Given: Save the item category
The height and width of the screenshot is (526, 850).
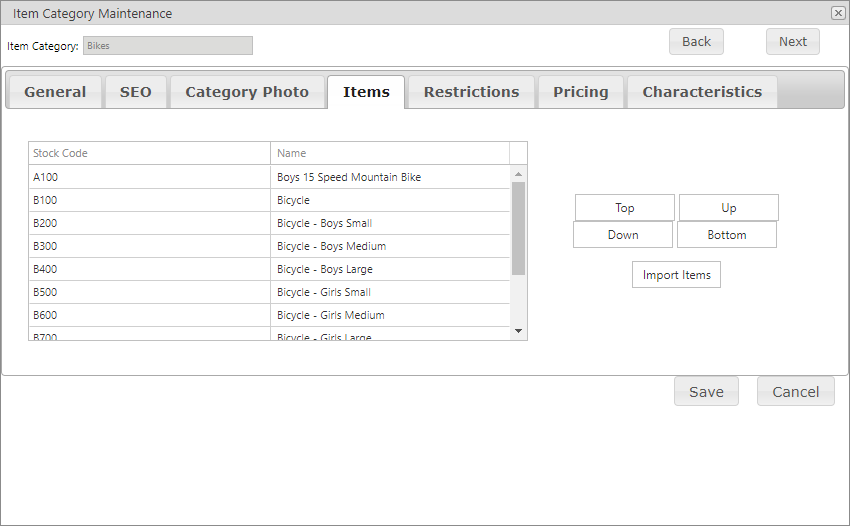Looking at the screenshot, I should [x=706, y=392].
